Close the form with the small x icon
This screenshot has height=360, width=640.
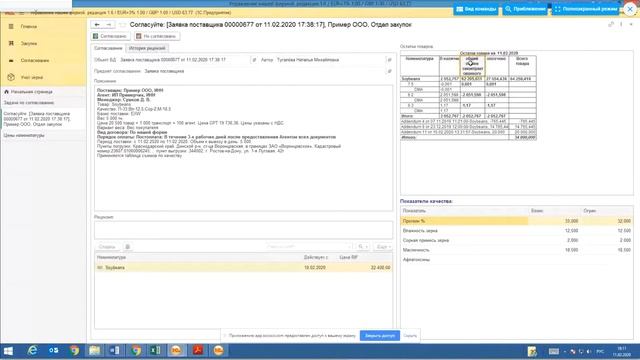pyautogui.click(x=631, y=24)
